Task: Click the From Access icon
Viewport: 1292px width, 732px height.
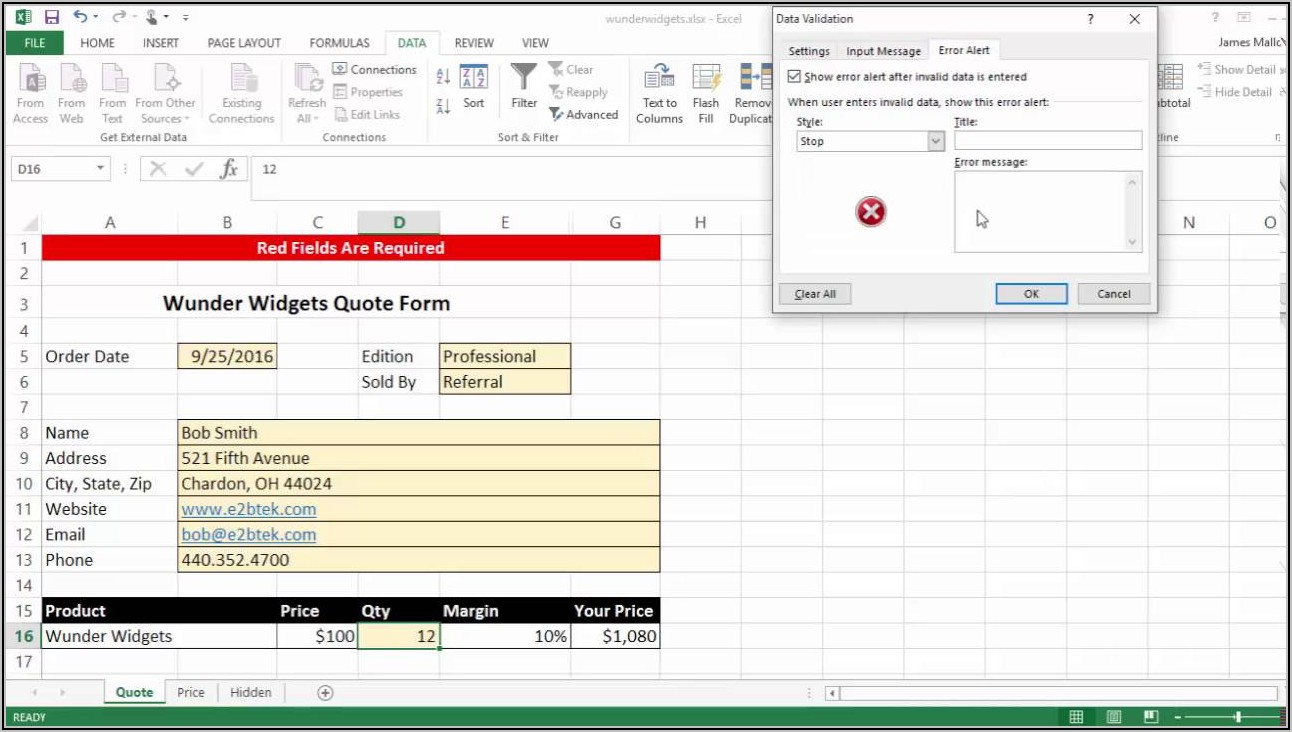Action: point(31,78)
